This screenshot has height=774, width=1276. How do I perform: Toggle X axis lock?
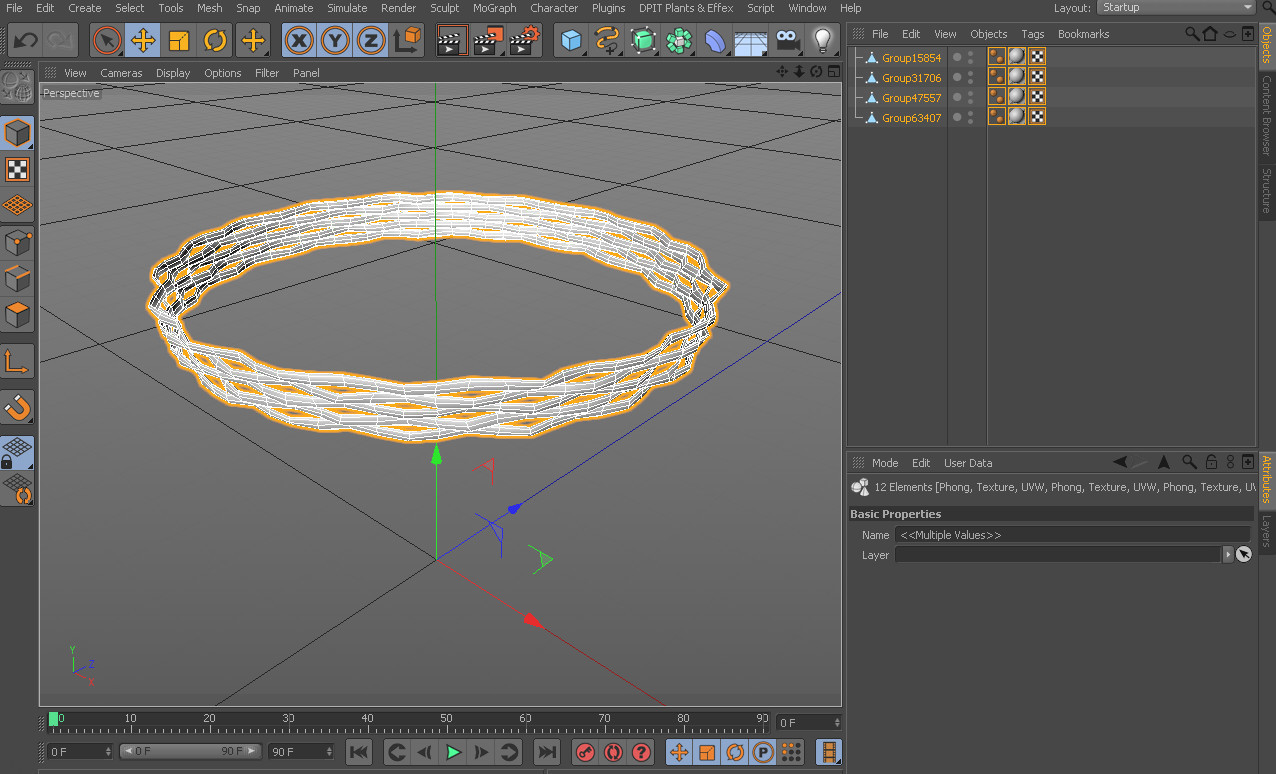coord(298,41)
